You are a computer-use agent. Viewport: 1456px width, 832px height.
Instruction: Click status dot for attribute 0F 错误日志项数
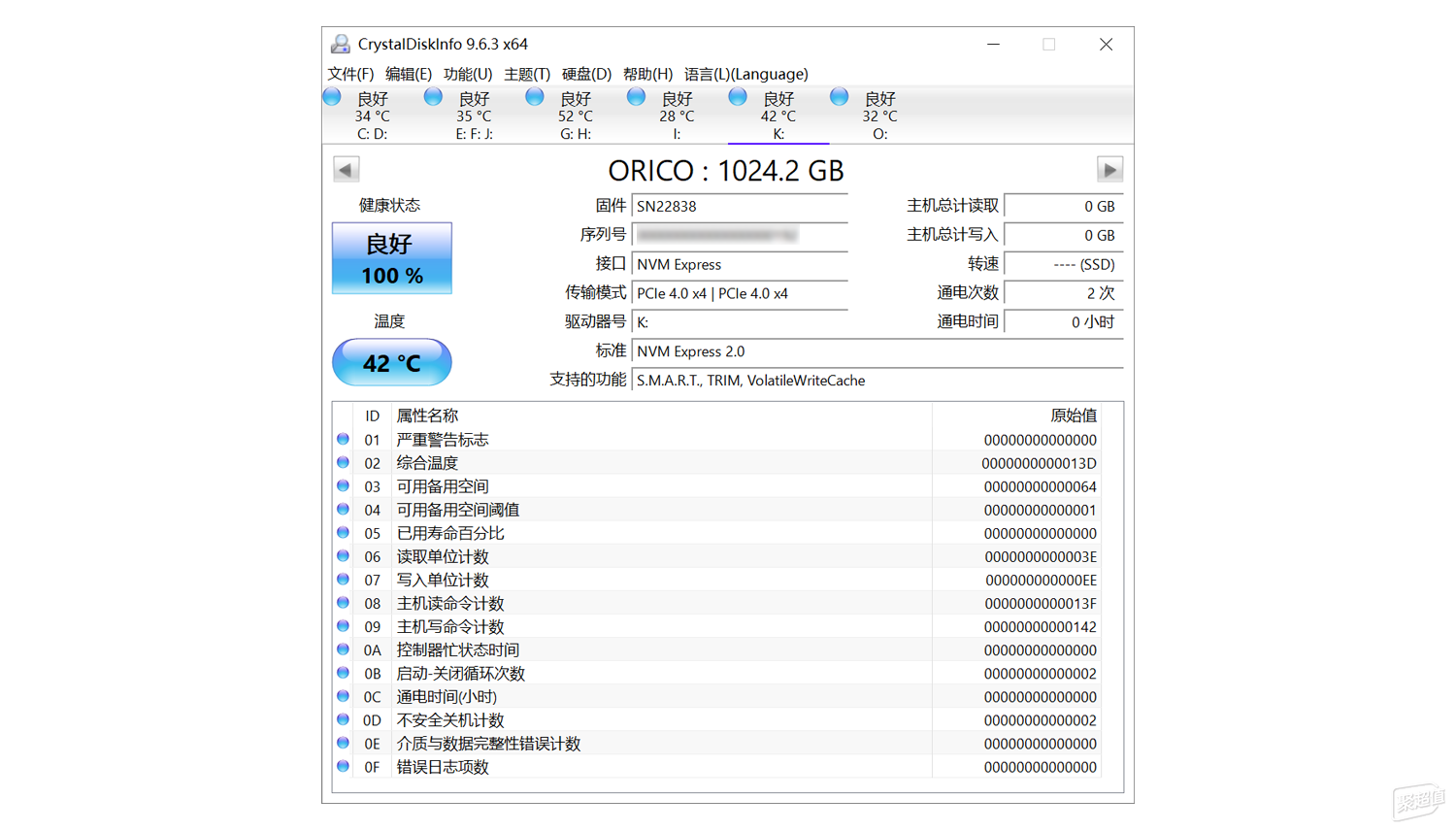[x=344, y=766]
